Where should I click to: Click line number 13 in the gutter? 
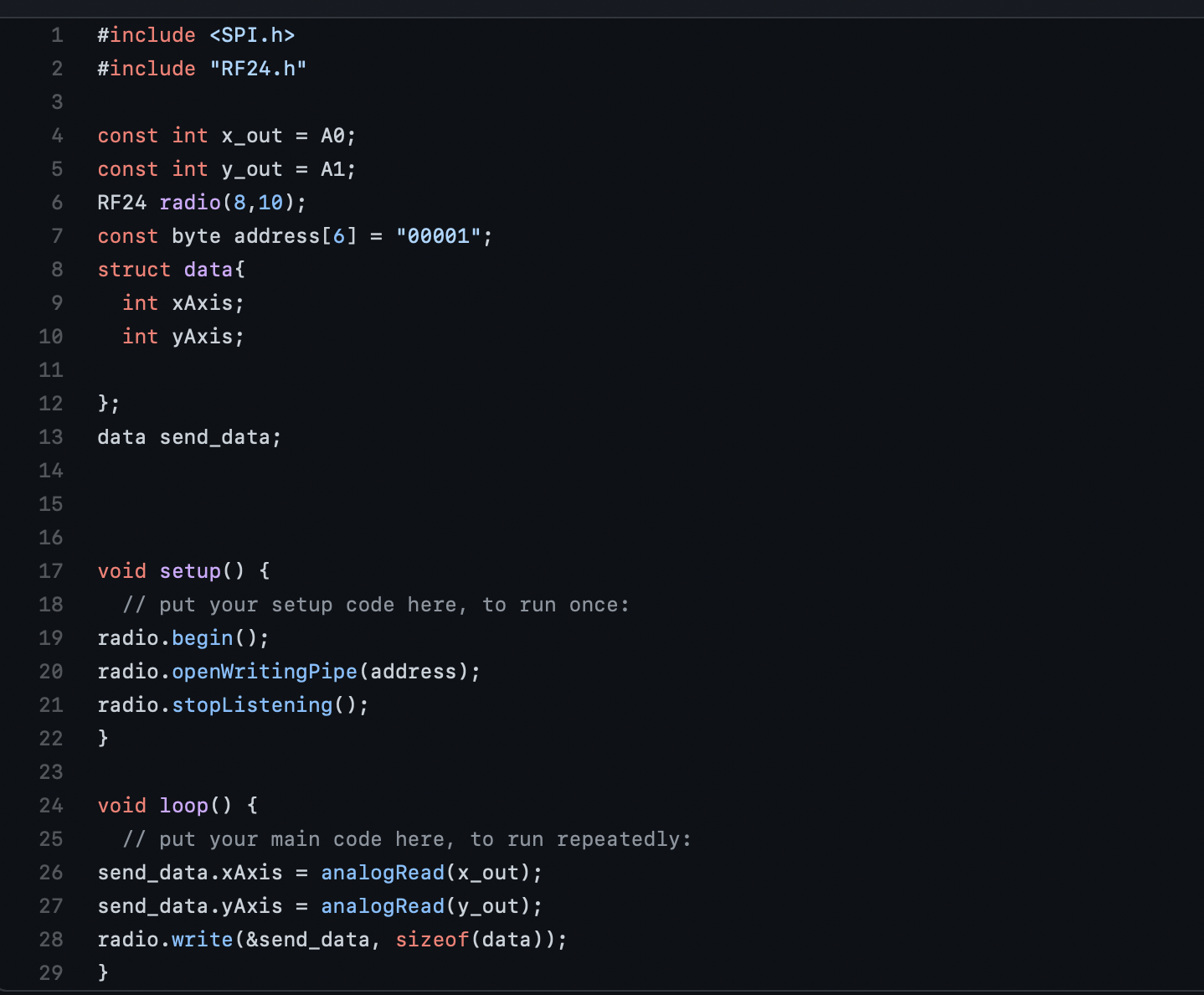(51, 437)
